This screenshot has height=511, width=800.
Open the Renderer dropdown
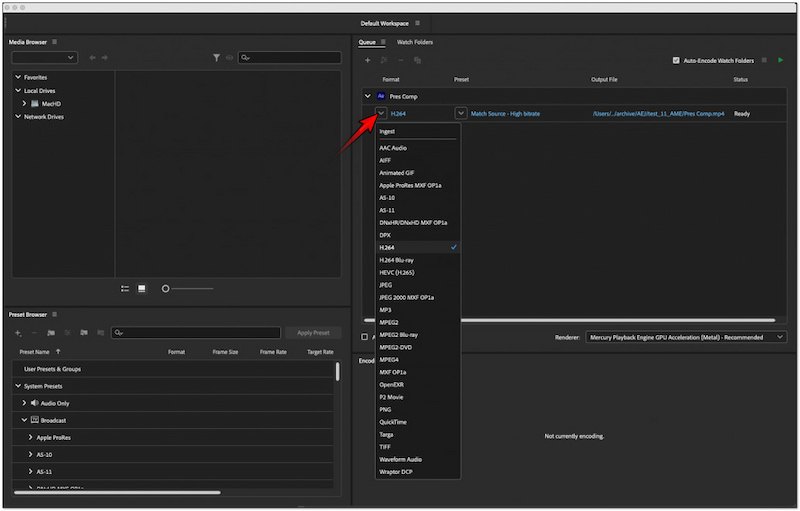tap(686, 337)
